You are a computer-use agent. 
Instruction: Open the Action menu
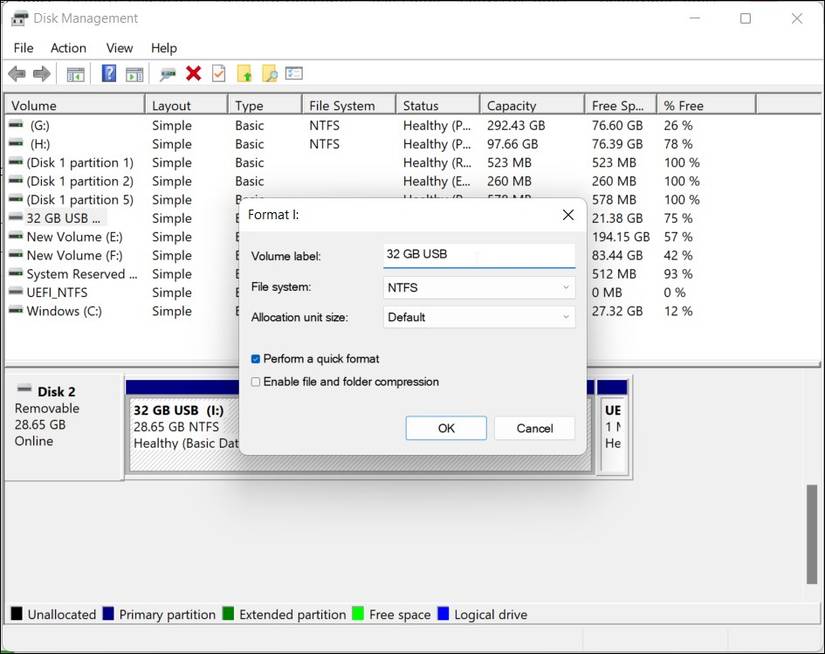pos(68,47)
